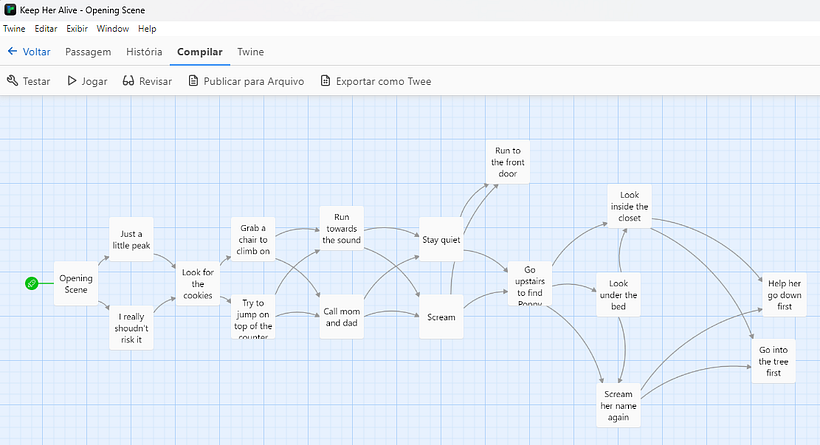This screenshot has width=820, height=445.
Task: Click the Jogar play icon
Action: coord(72,81)
